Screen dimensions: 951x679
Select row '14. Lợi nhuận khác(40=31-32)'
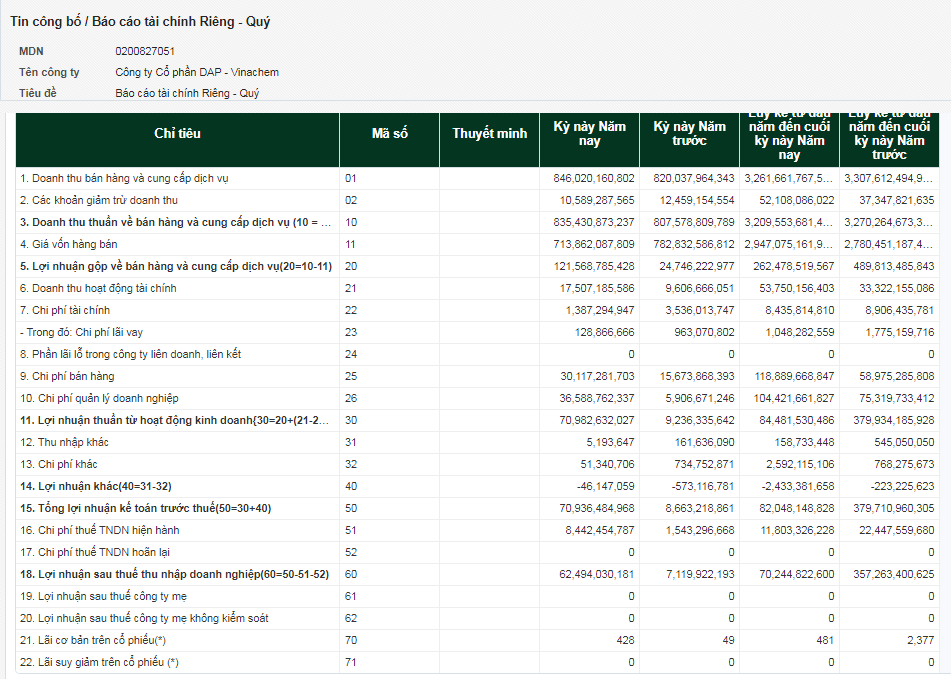point(477,486)
